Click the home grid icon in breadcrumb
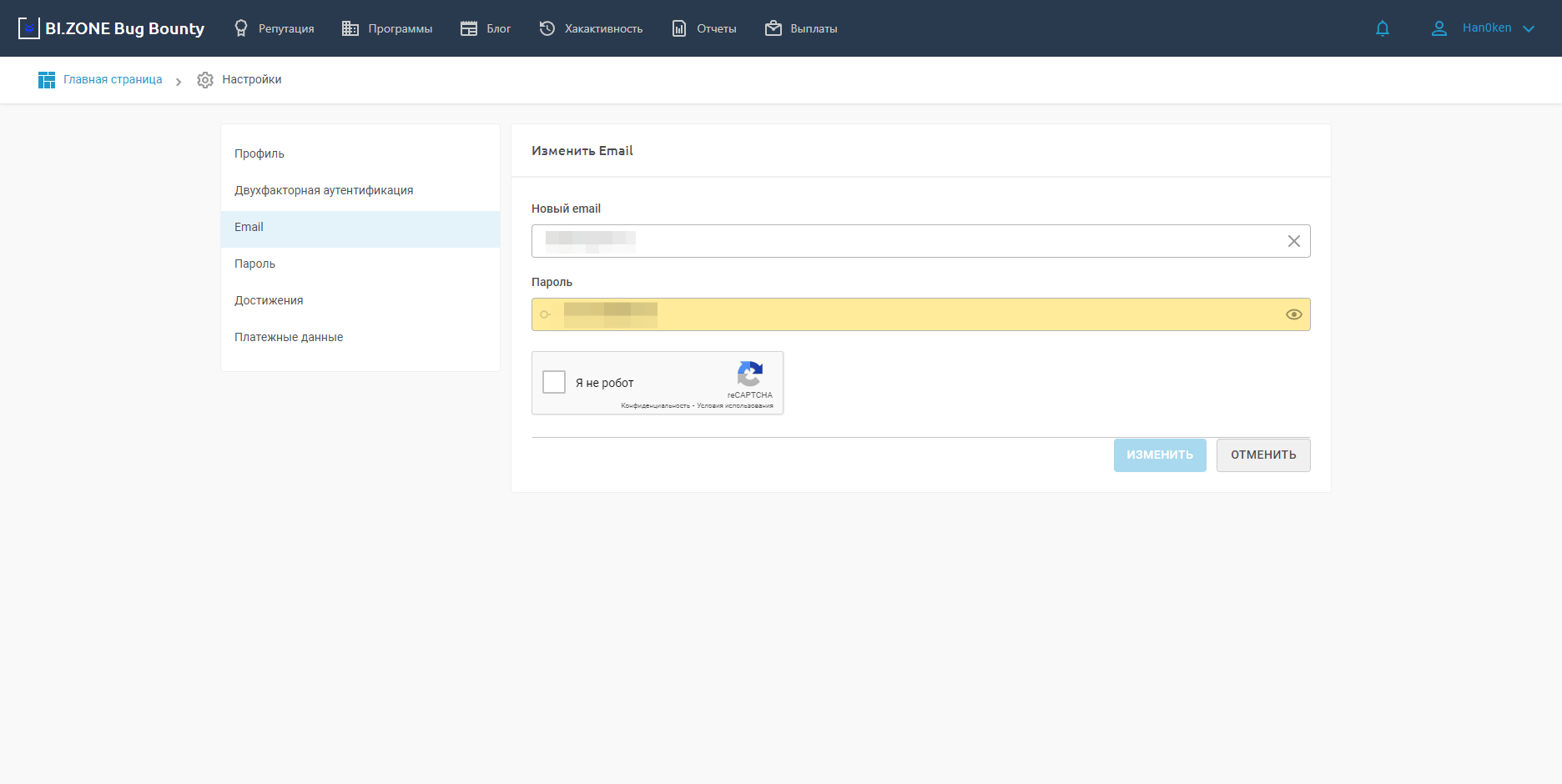This screenshot has height=784, width=1562. [x=47, y=80]
